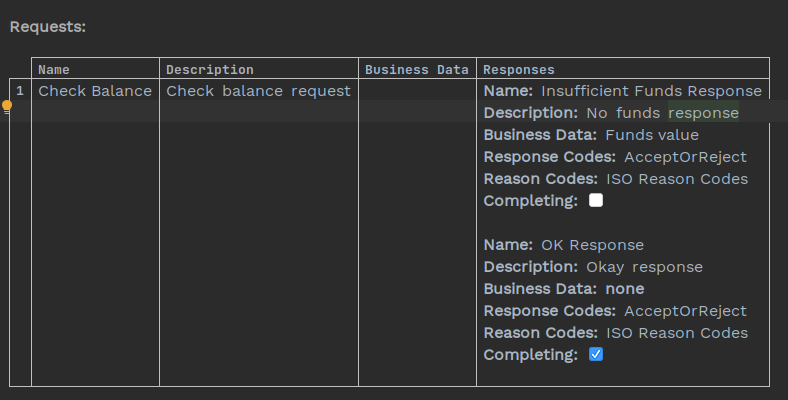Open AcceptOrReject under OK Response

685,311
